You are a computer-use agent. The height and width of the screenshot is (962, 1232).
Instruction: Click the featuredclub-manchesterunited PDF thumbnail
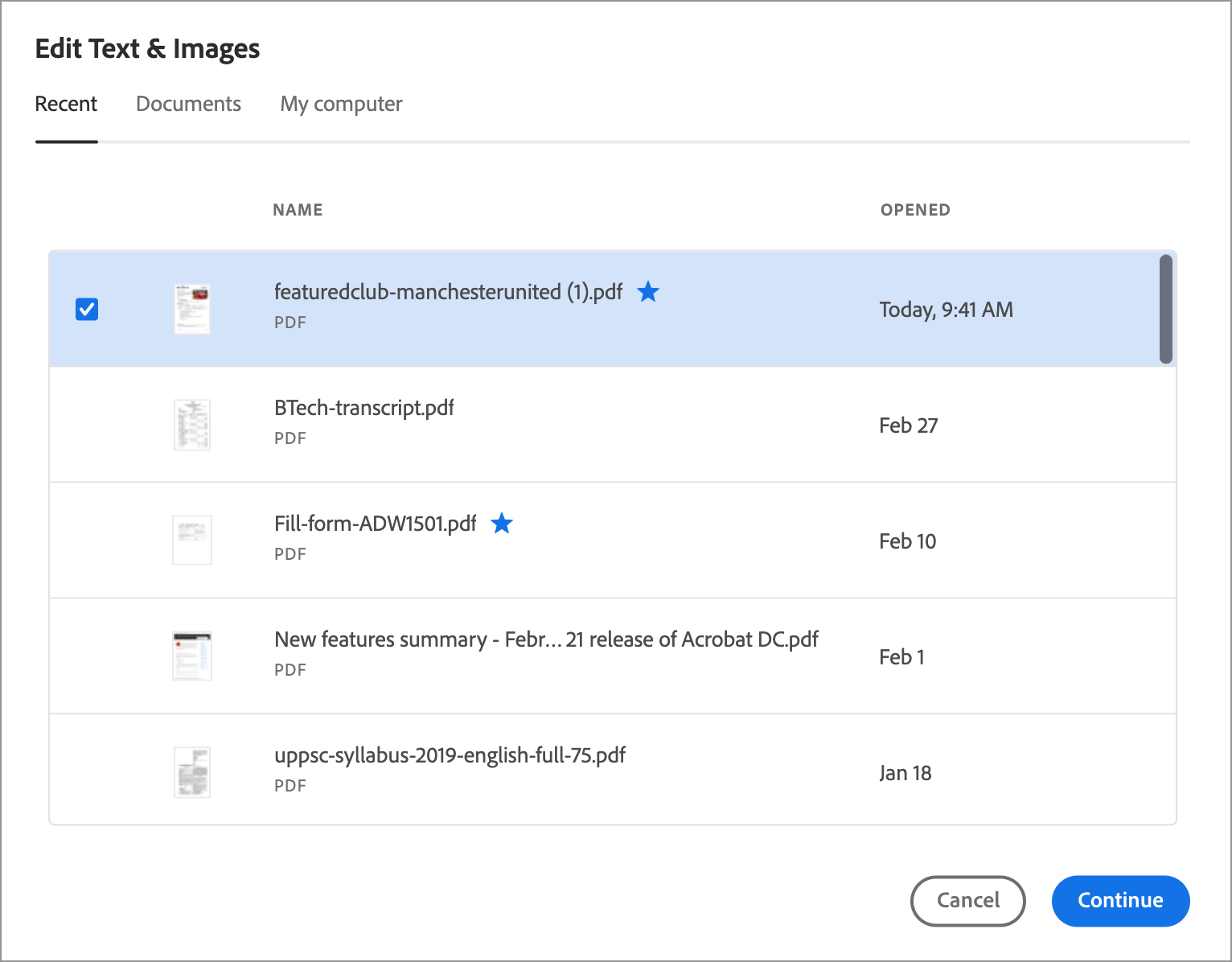[191, 308]
